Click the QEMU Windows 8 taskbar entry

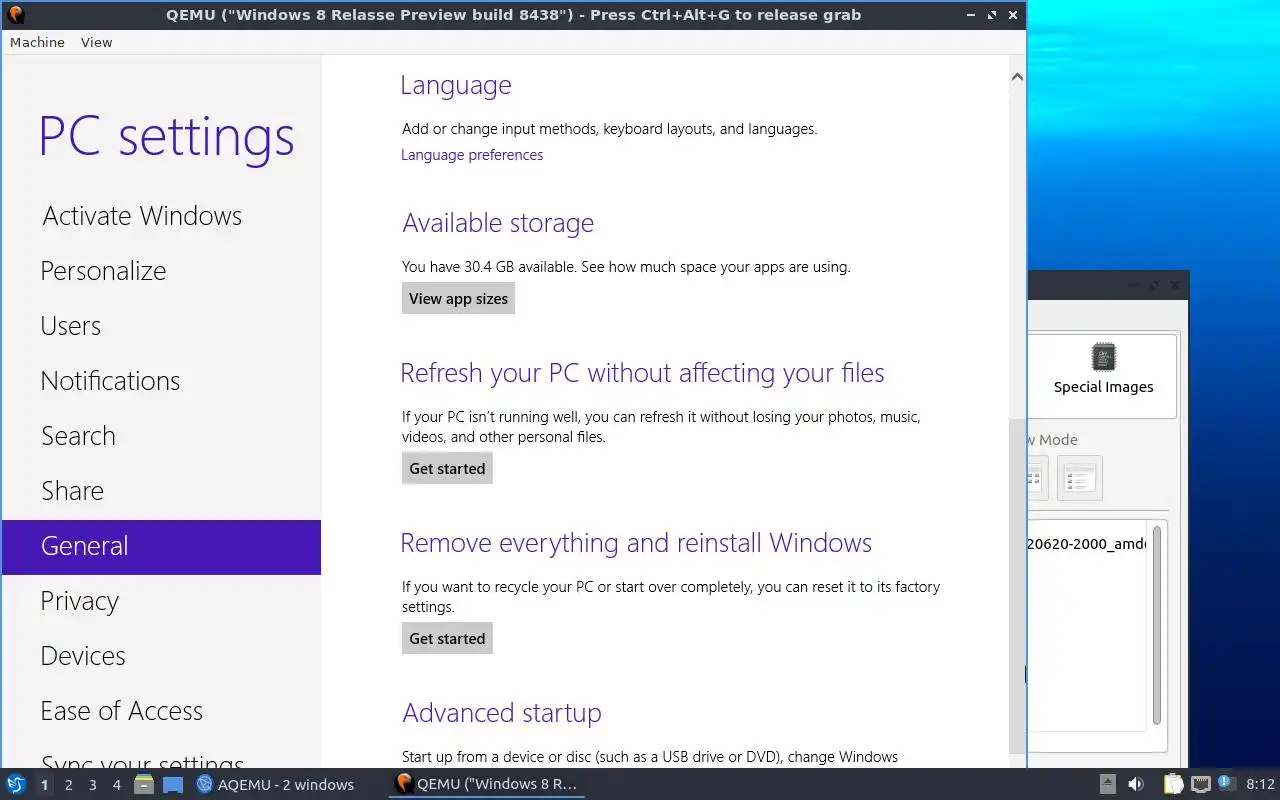coord(488,784)
